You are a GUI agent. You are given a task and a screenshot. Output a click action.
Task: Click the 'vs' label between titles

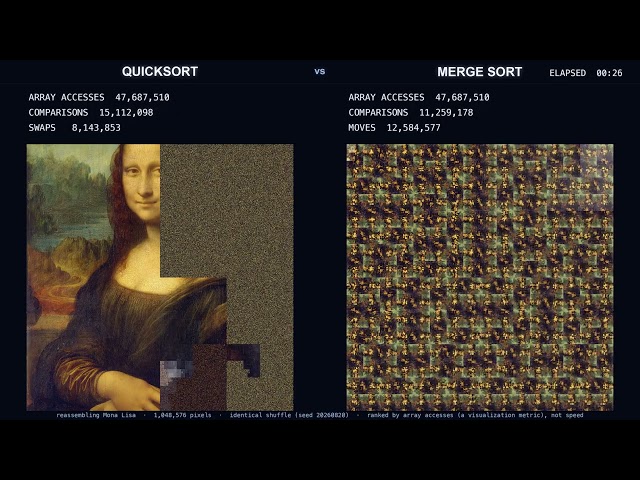point(320,72)
